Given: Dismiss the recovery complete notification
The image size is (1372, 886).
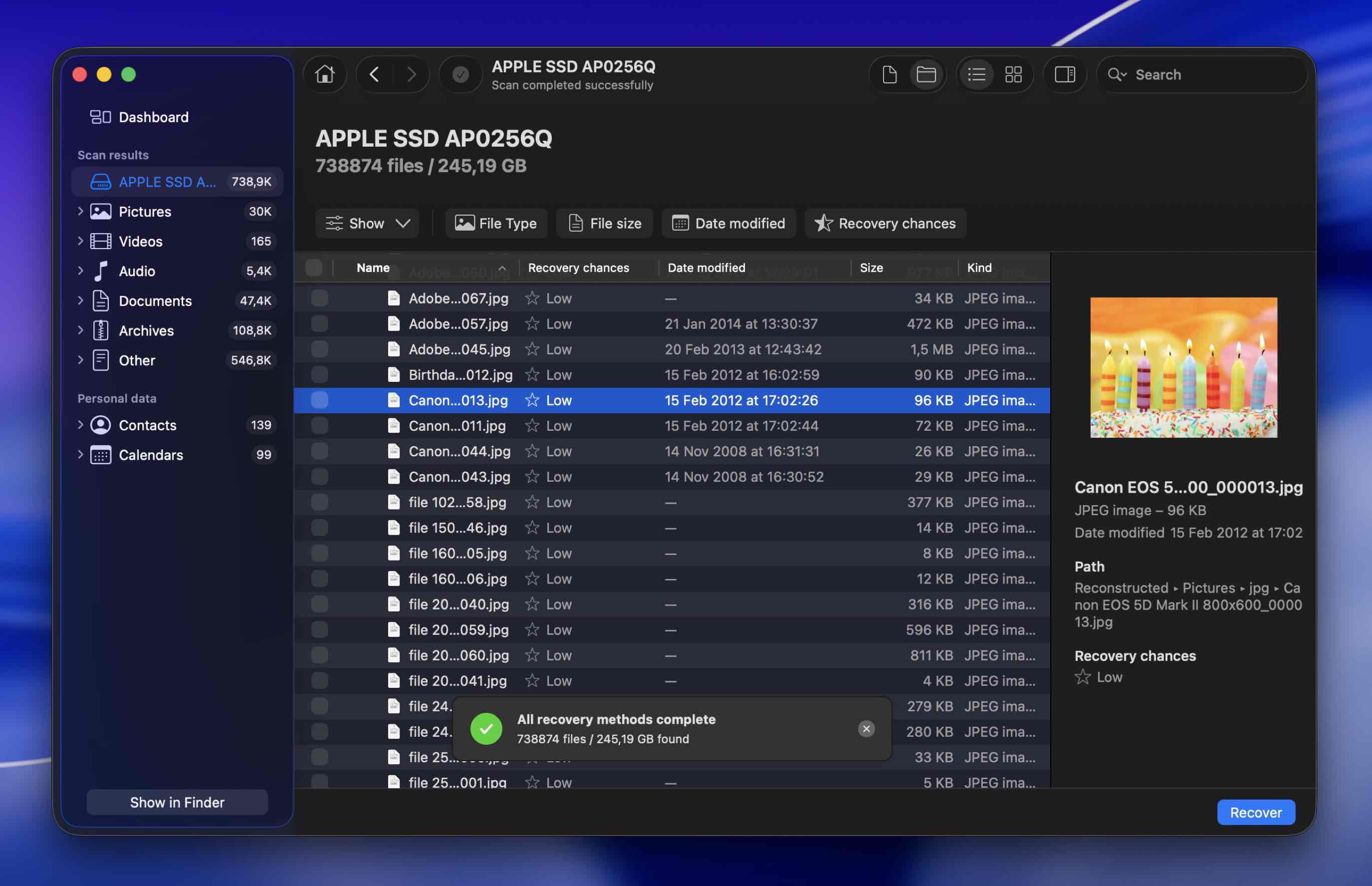Looking at the screenshot, I should point(866,729).
